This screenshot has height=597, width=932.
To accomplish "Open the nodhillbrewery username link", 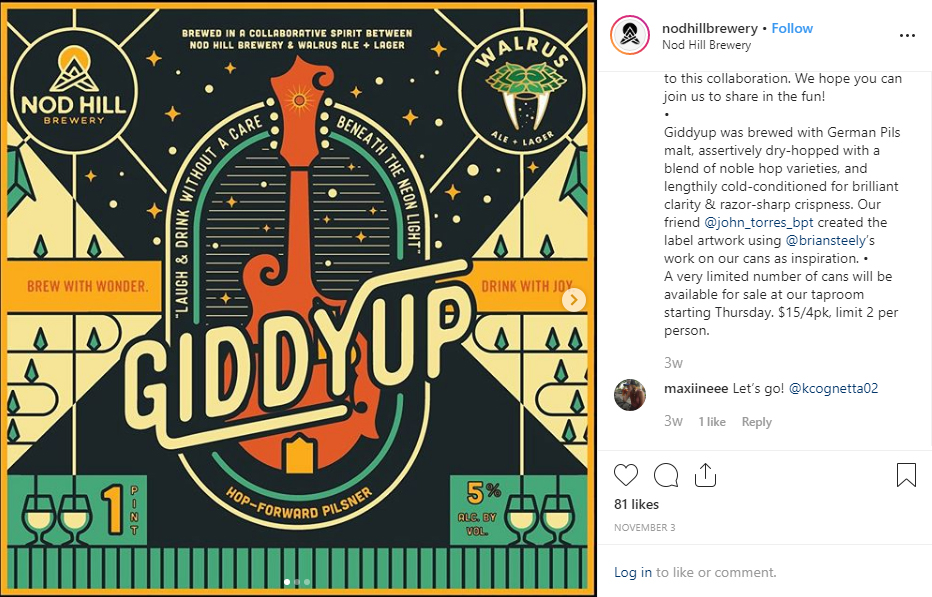I will click(x=710, y=28).
